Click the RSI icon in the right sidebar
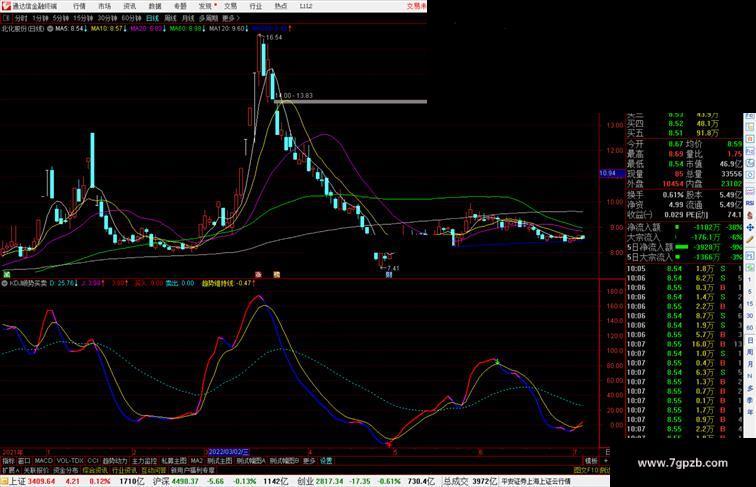Image resolution: width=756 pixels, height=487 pixels. (x=750, y=203)
